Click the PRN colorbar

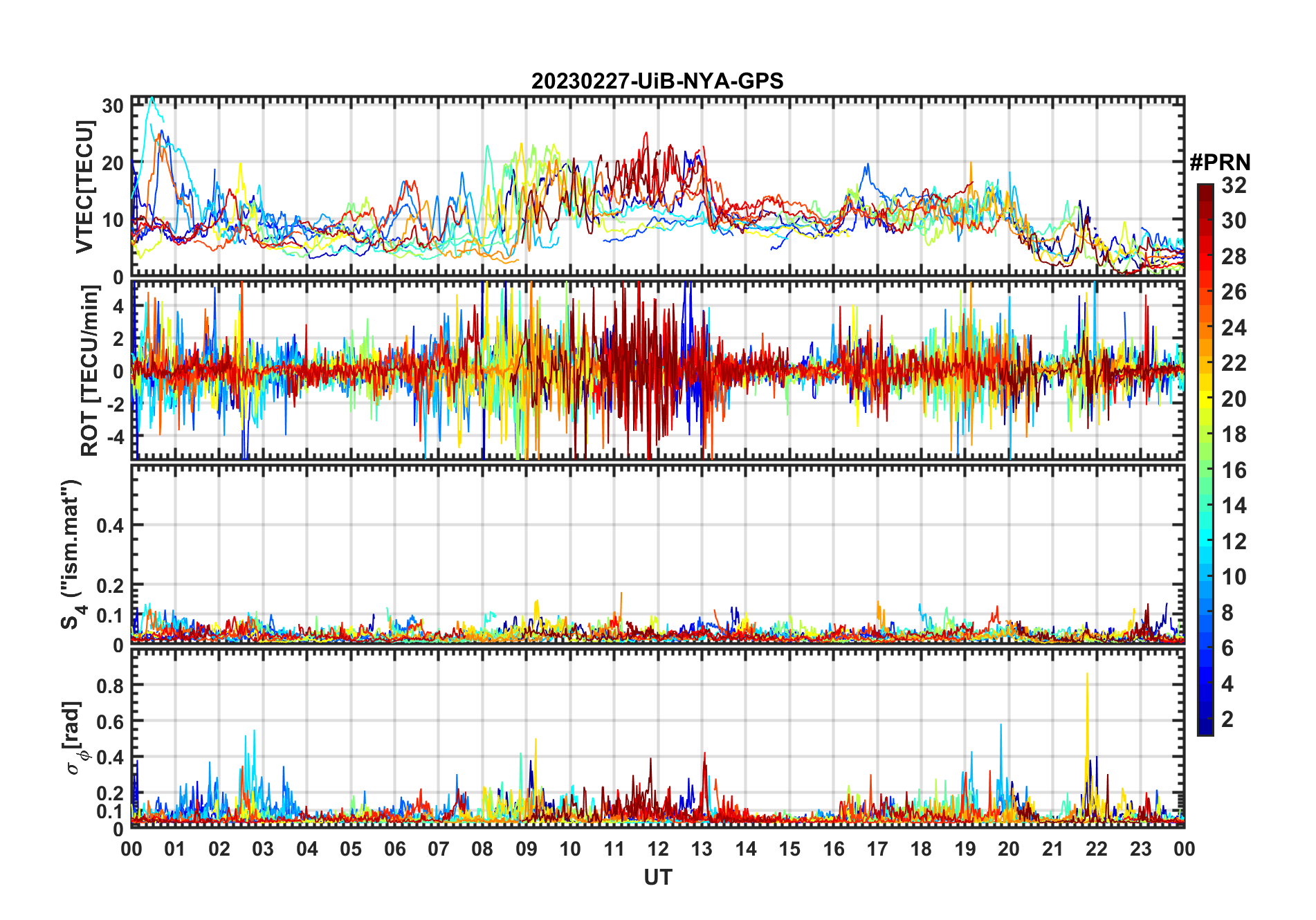click(1205, 459)
